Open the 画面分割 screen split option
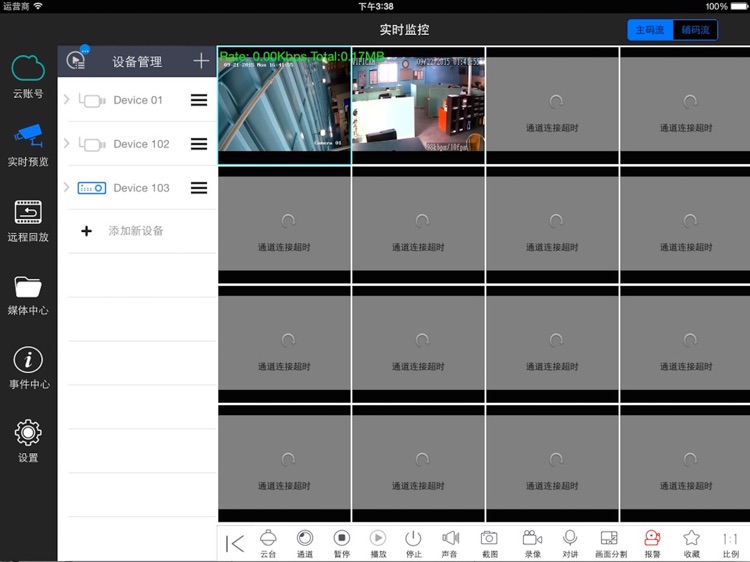750x562 pixels. [610, 544]
